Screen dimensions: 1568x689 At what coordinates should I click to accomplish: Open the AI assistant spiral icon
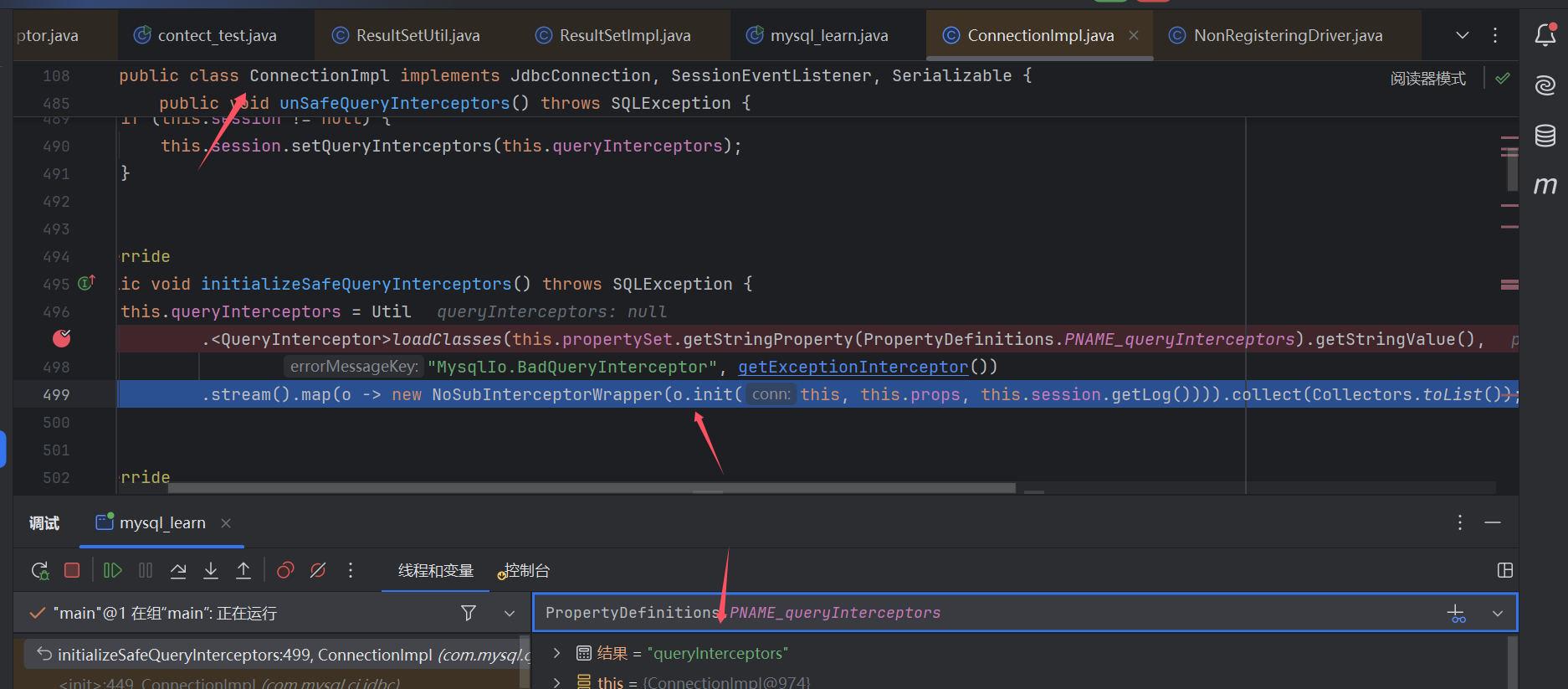click(1545, 85)
